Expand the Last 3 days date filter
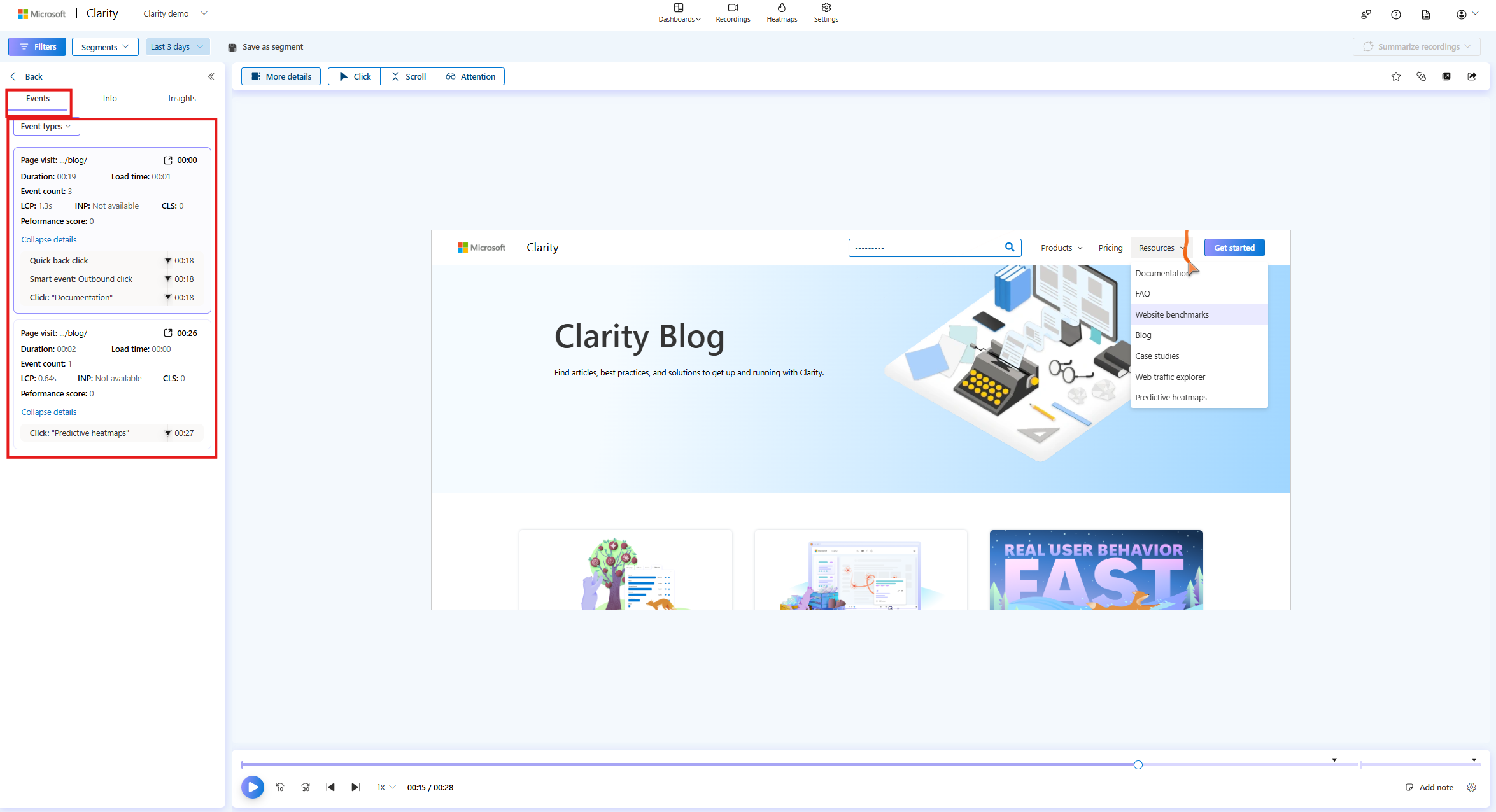This screenshot has width=1496, height=812. point(177,47)
